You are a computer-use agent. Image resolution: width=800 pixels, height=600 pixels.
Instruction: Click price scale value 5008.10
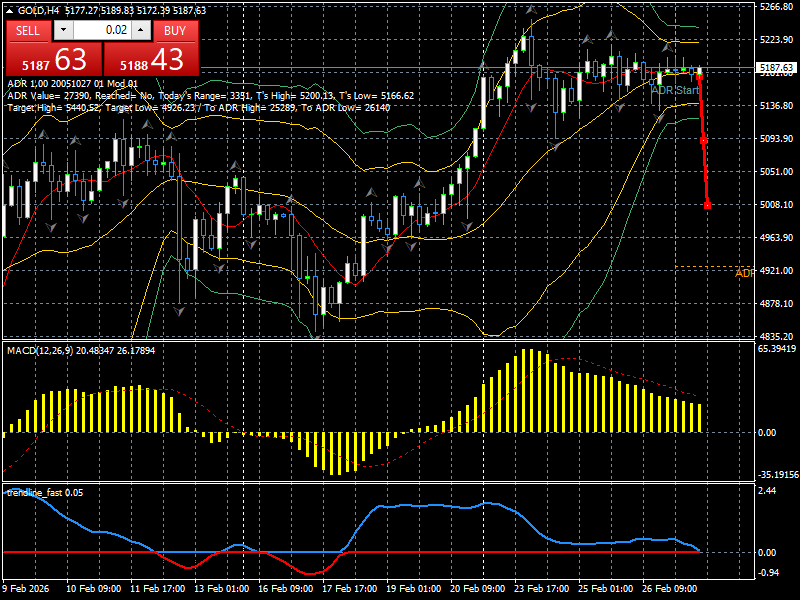tap(776, 205)
